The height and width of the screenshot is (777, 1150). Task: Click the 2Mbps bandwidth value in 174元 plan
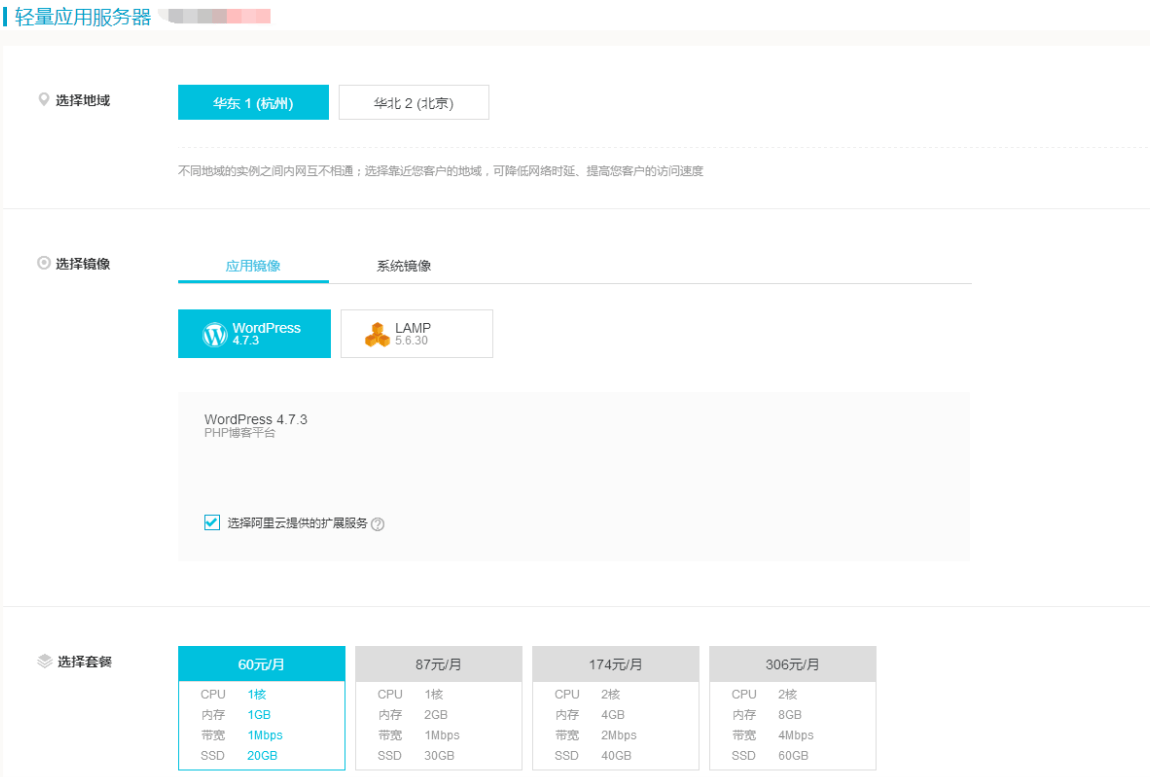tap(619, 735)
